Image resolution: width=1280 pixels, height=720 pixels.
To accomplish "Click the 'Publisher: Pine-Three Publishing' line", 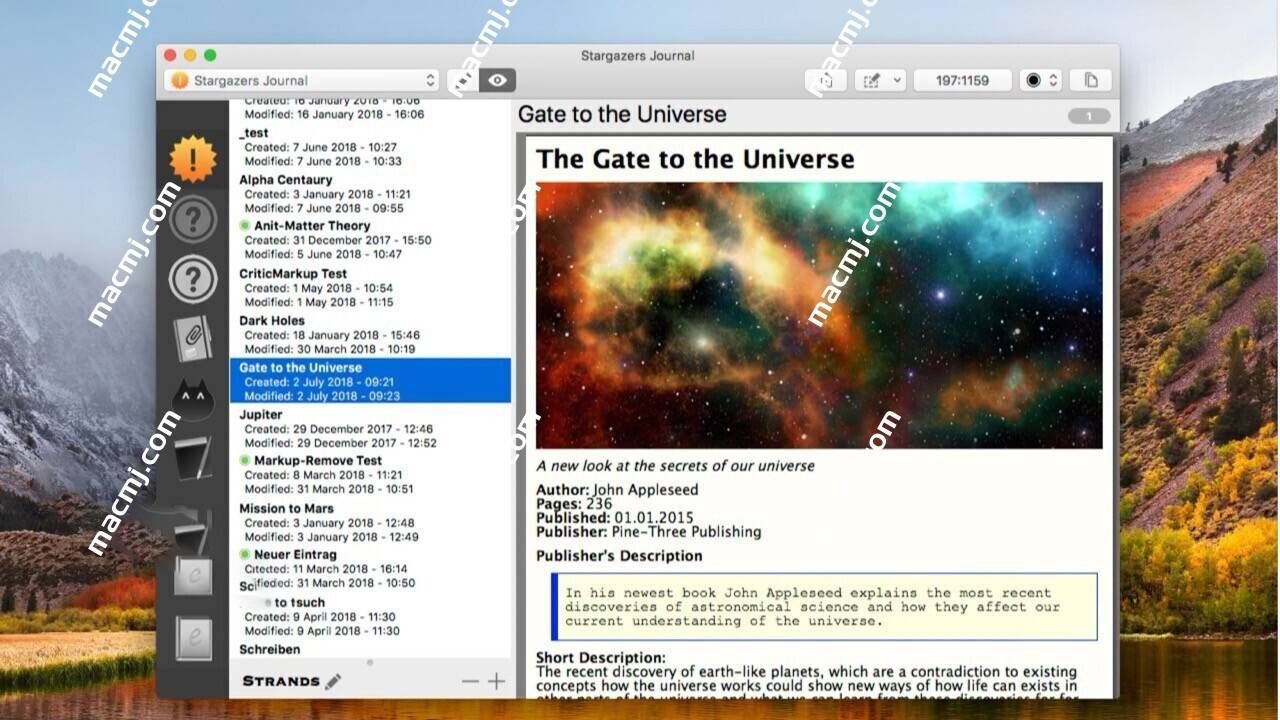I will pos(648,532).
